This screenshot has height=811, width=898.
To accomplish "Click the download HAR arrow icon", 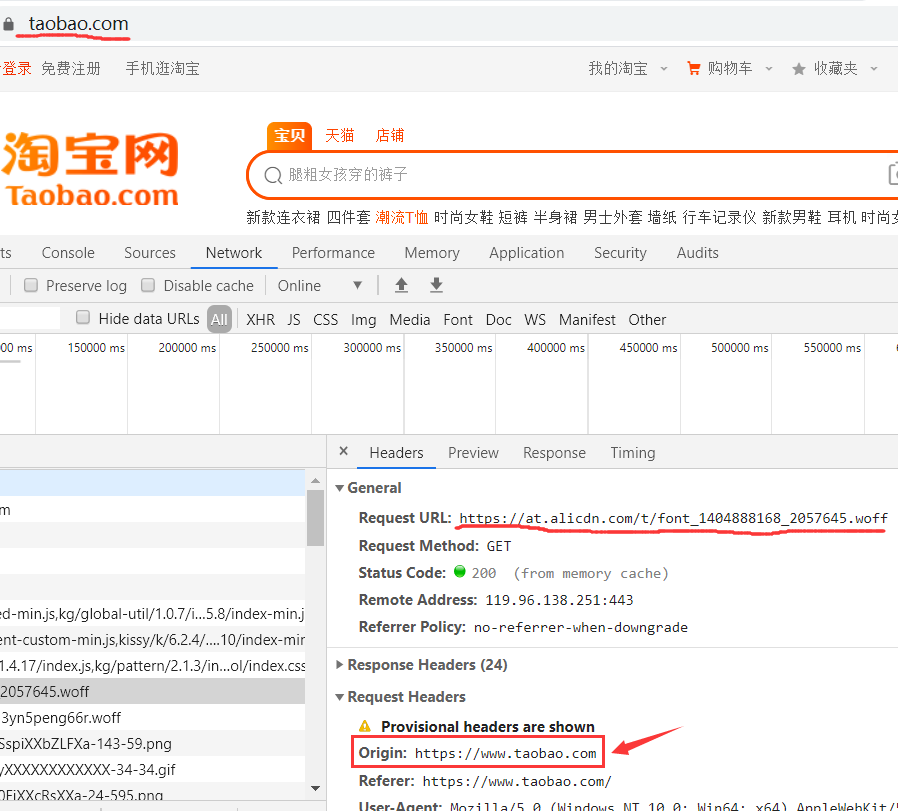I will click(436, 285).
